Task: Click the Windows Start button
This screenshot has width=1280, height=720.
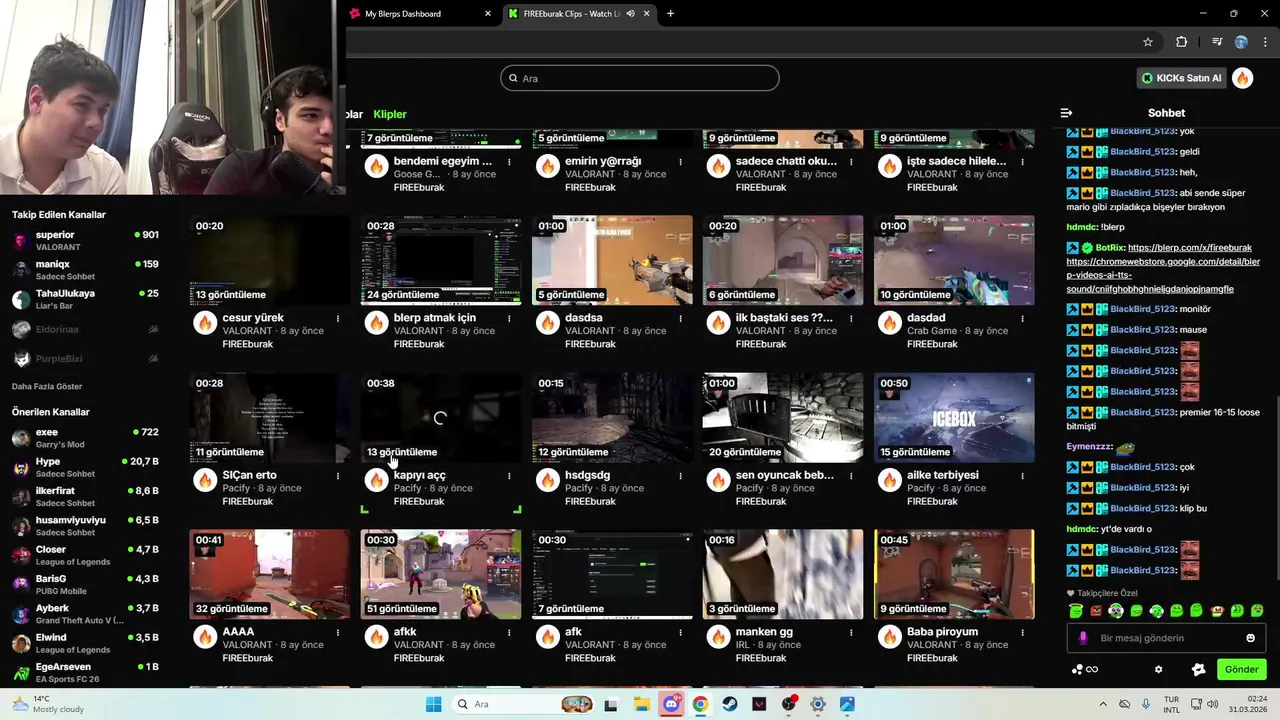Action: click(433, 704)
